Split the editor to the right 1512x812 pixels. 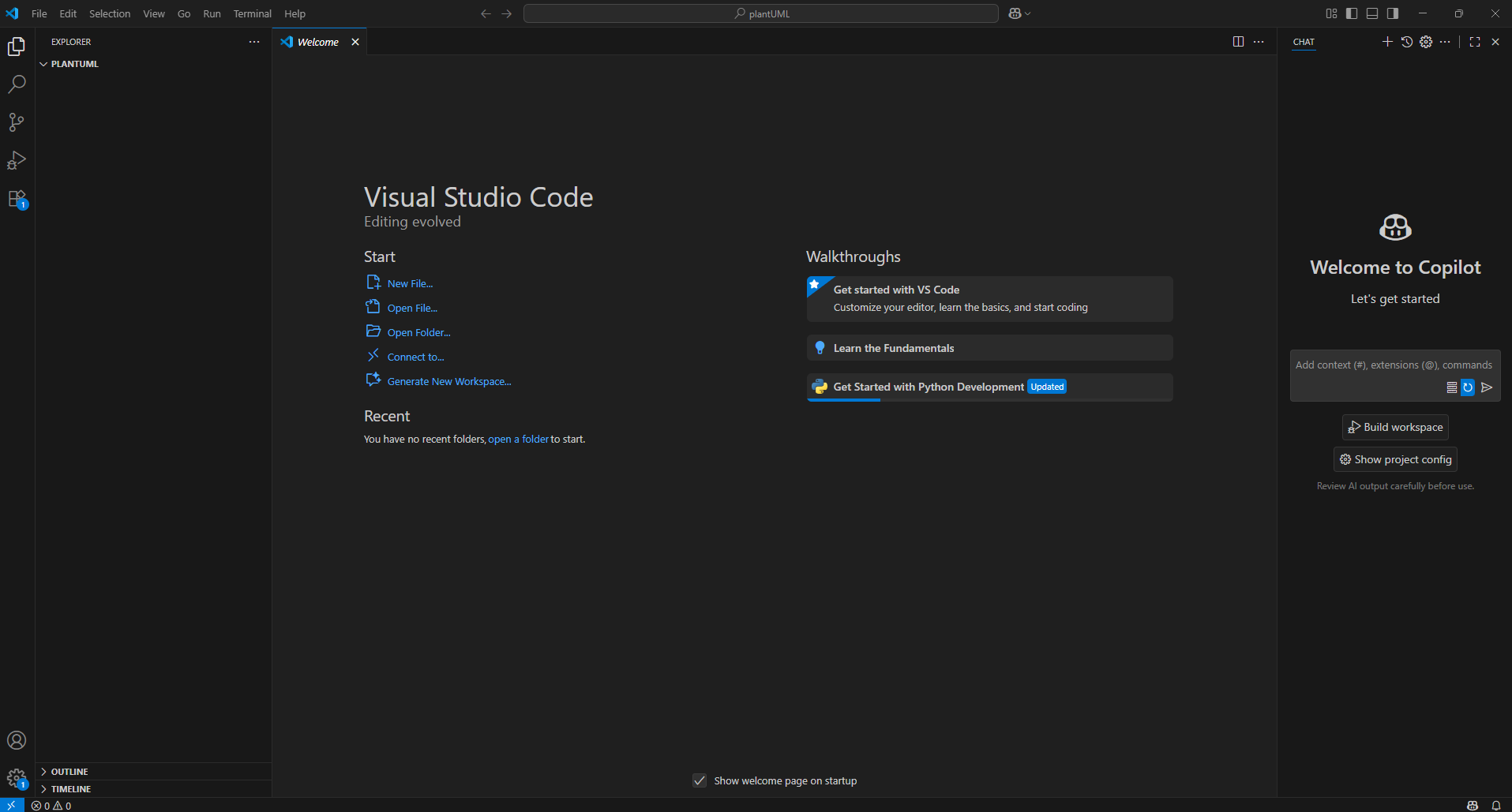[x=1238, y=42]
